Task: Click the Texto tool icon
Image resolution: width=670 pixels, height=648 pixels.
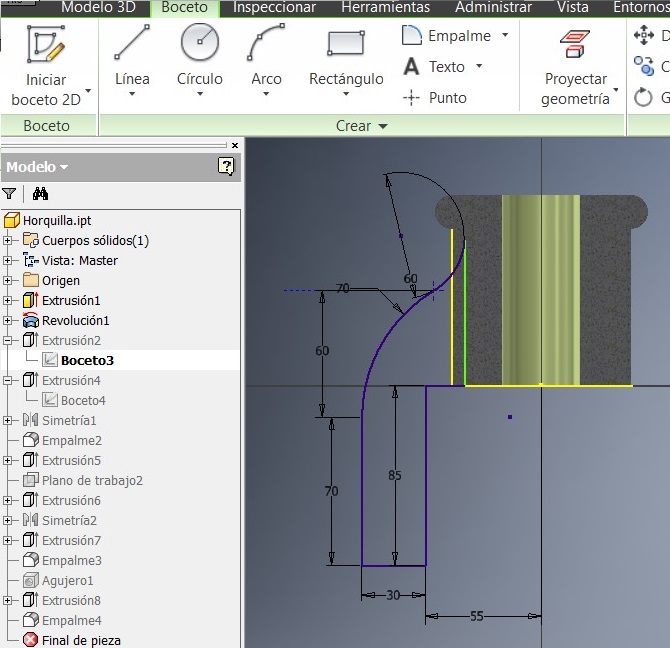Action: pos(411,67)
